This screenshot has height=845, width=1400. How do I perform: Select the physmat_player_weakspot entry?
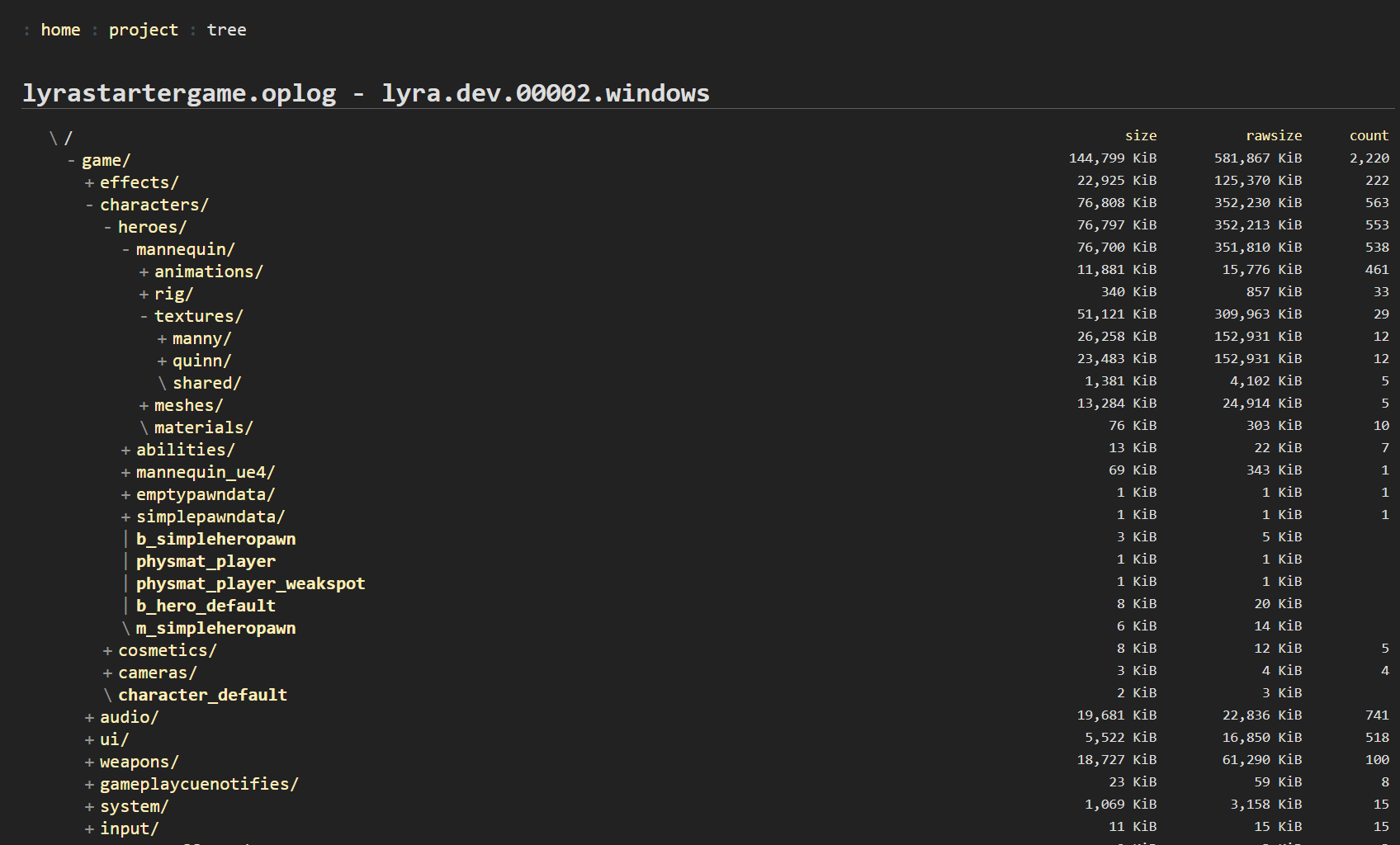[250, 583]
